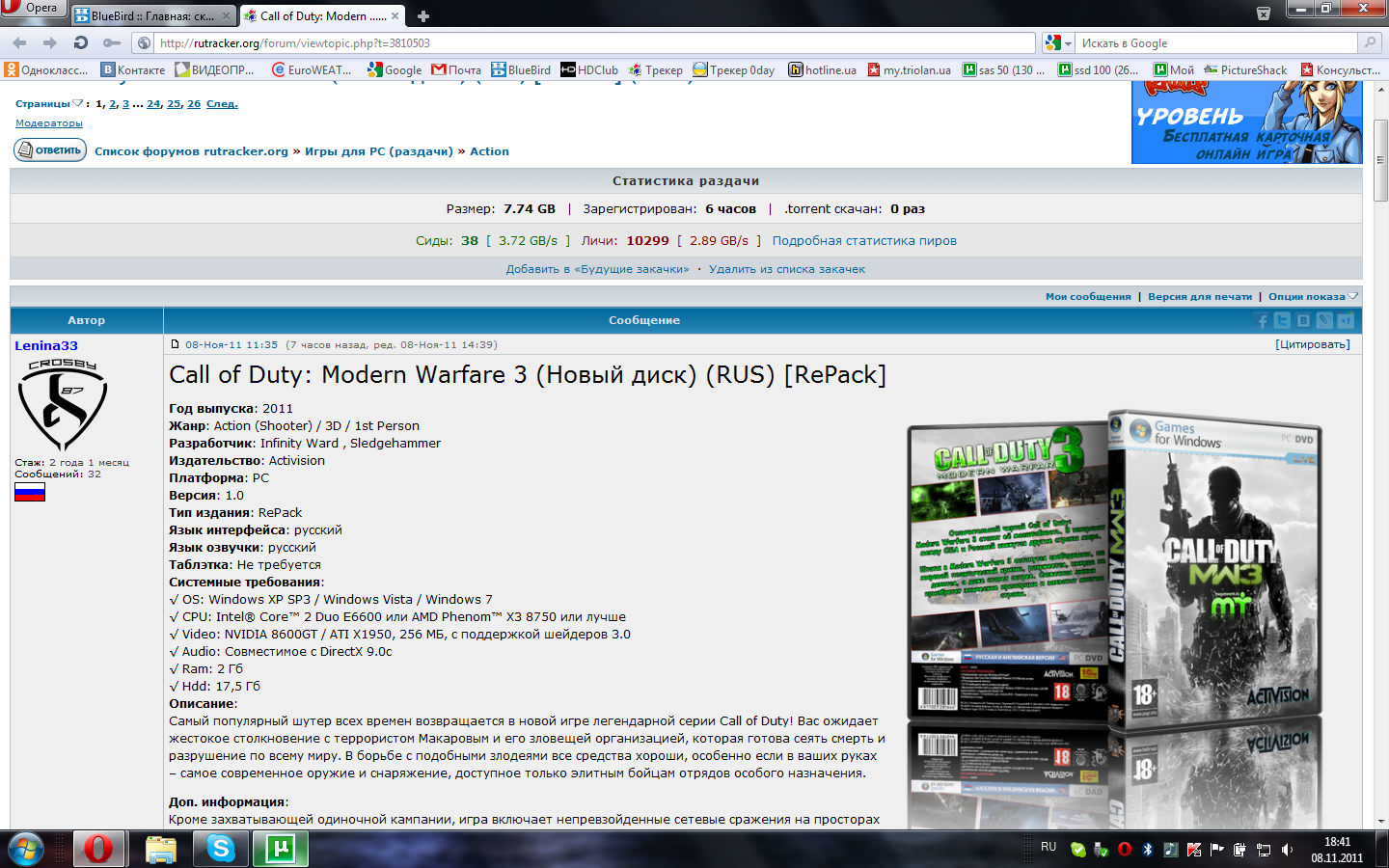
Task: Open Lenina33 user profile link
Action: pyautogui.click(x=46, y=345)
